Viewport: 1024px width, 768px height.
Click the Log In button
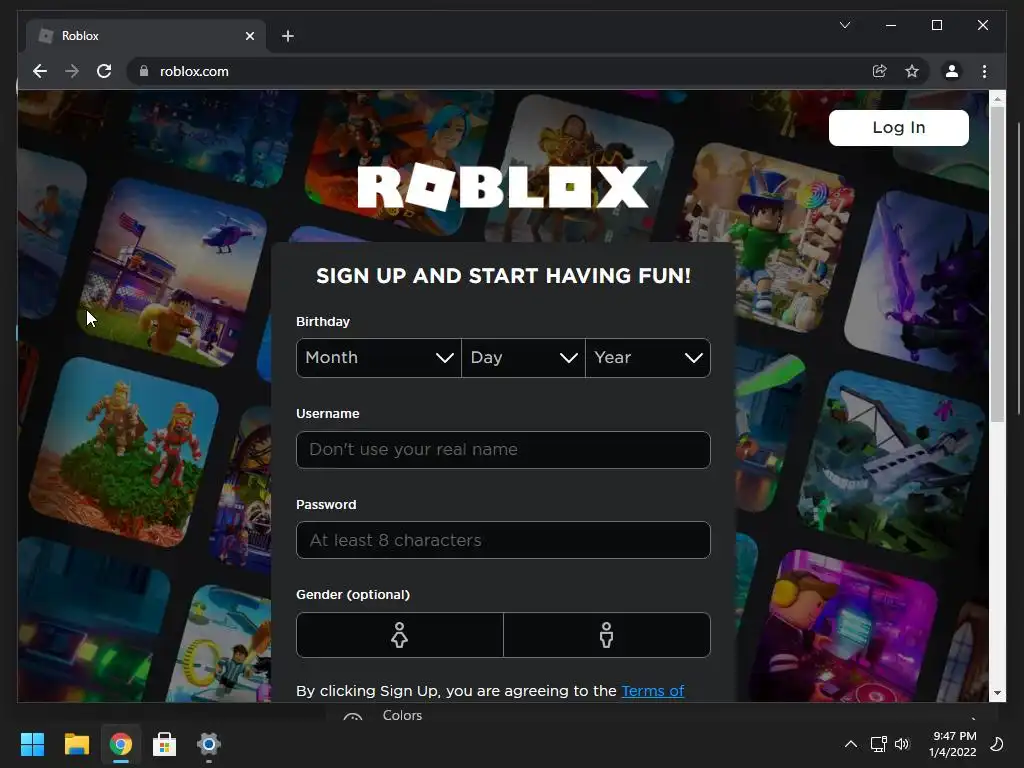[899, 127]
